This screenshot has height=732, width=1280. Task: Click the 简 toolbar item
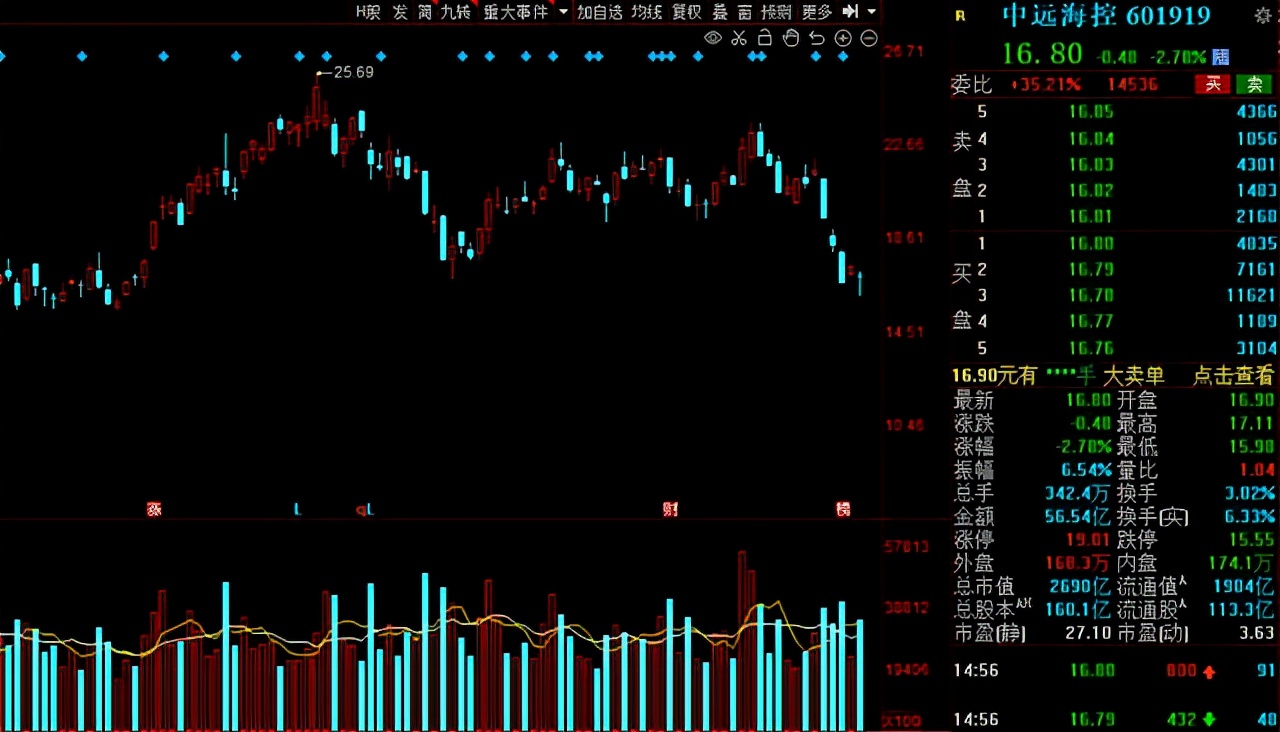pos(425,12)
